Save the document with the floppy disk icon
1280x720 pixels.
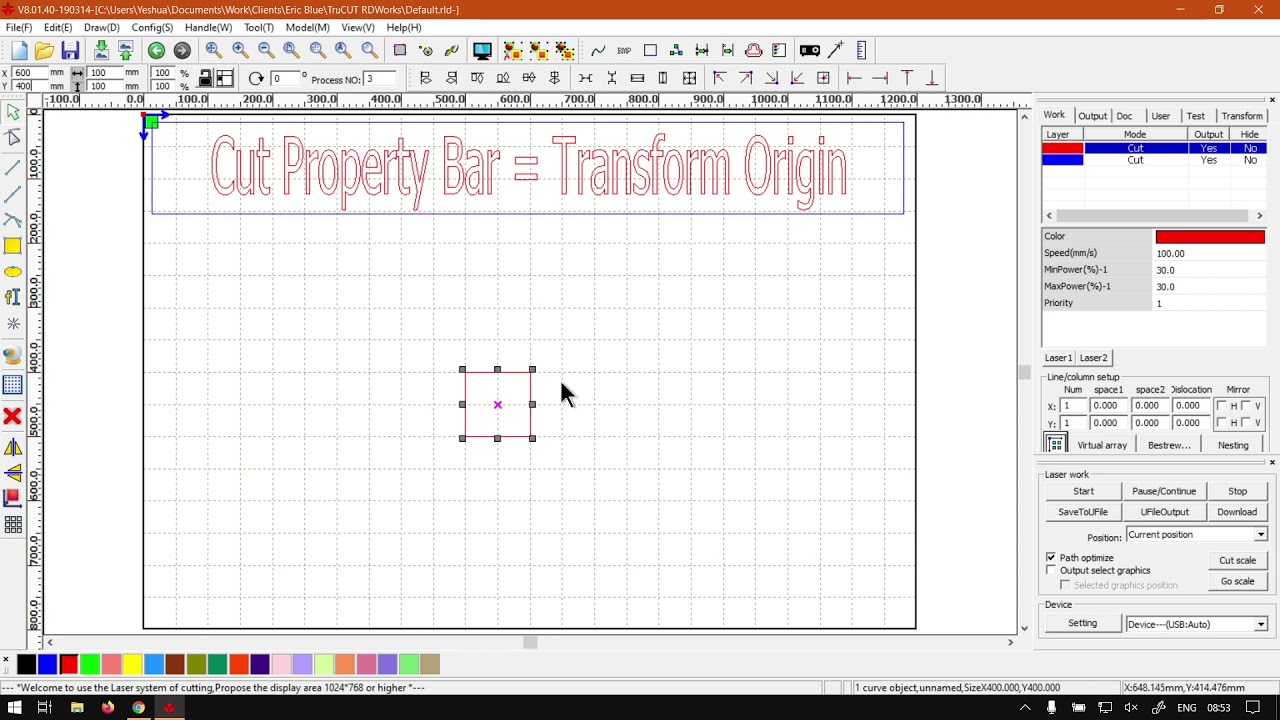point(70,51)
